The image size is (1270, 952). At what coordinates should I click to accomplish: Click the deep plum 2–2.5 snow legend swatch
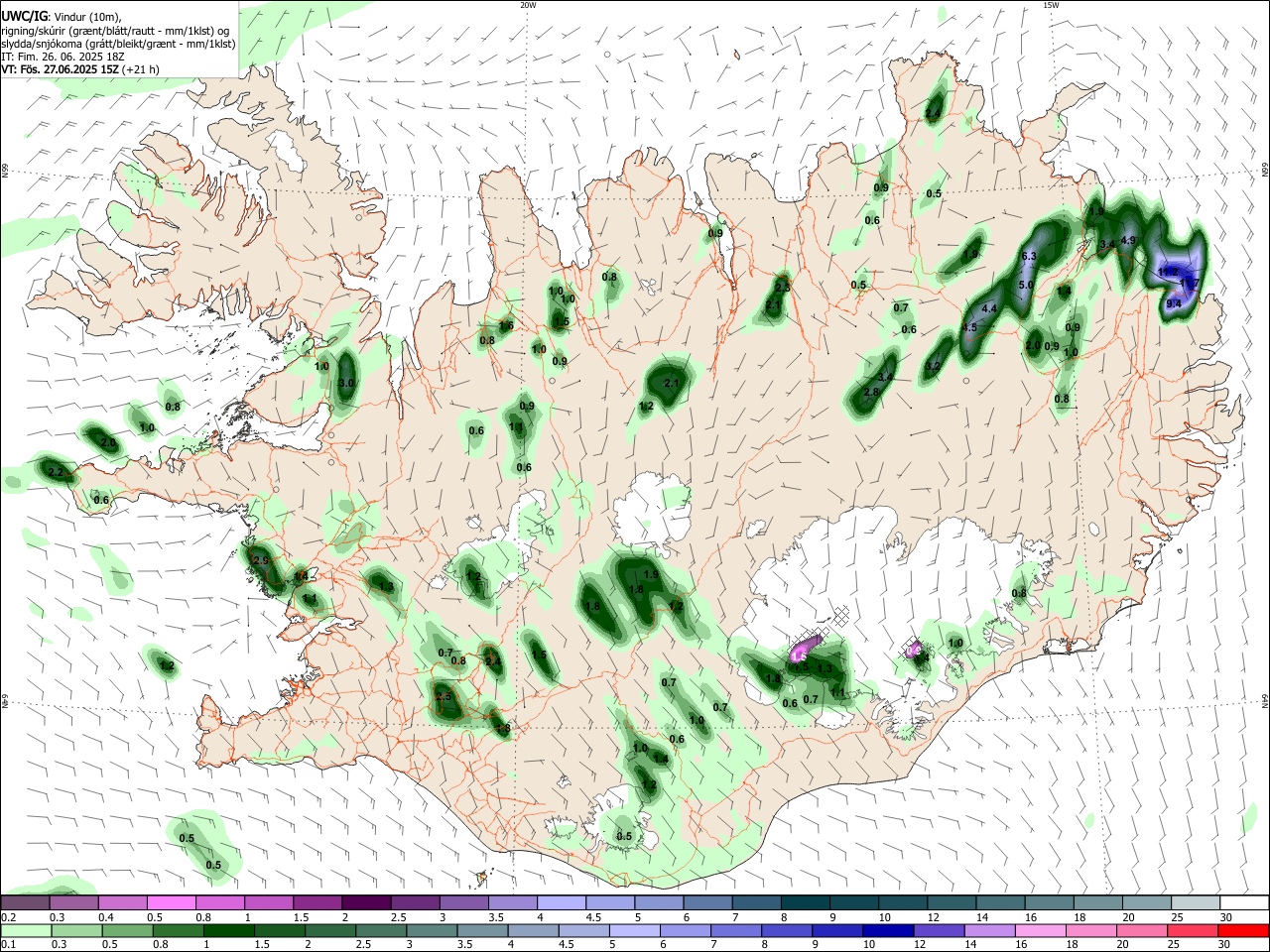[x=365, y=902]
